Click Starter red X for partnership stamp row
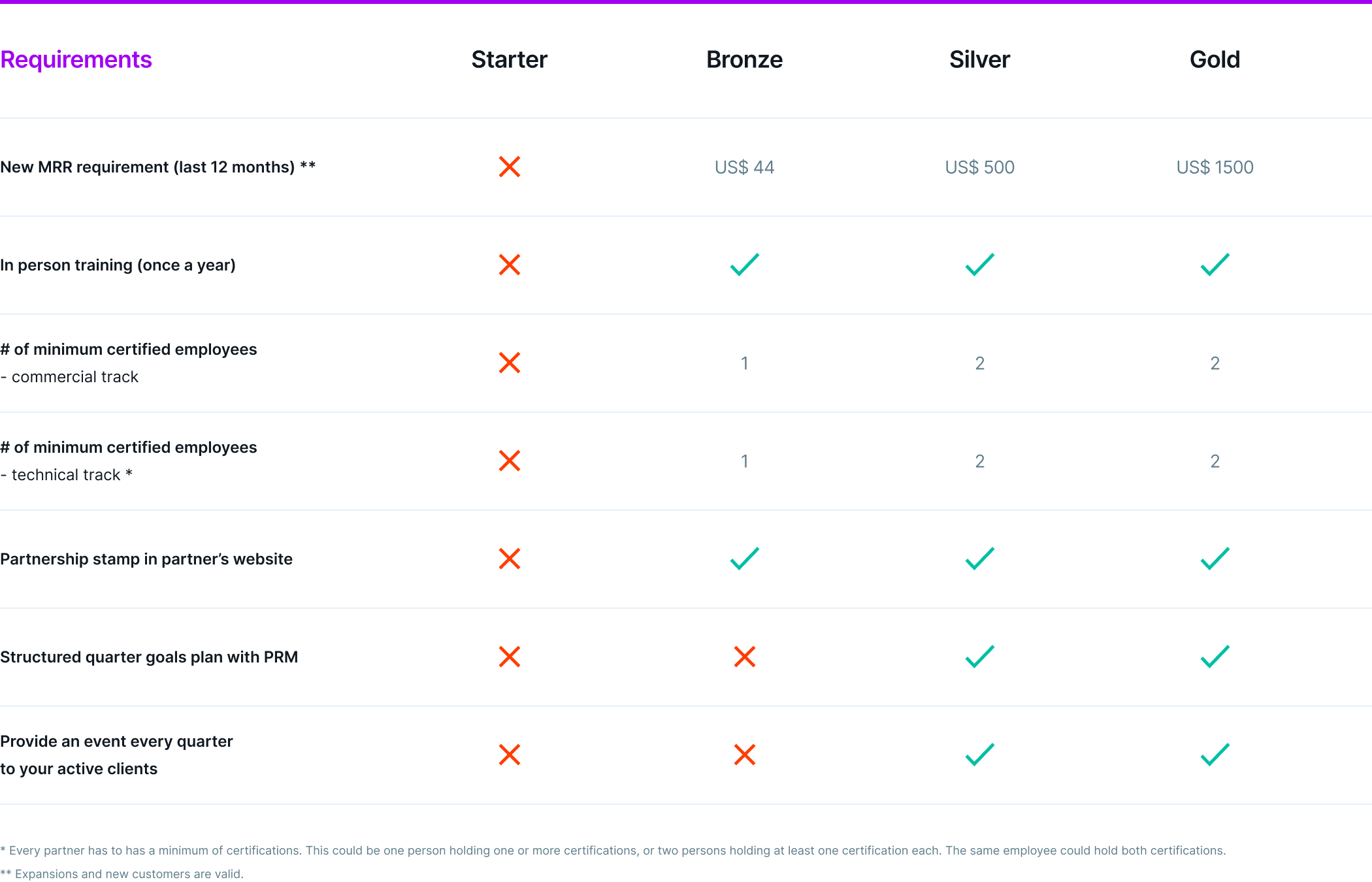This screenshot has height=882, width=1372. click(x=509, y=559)
